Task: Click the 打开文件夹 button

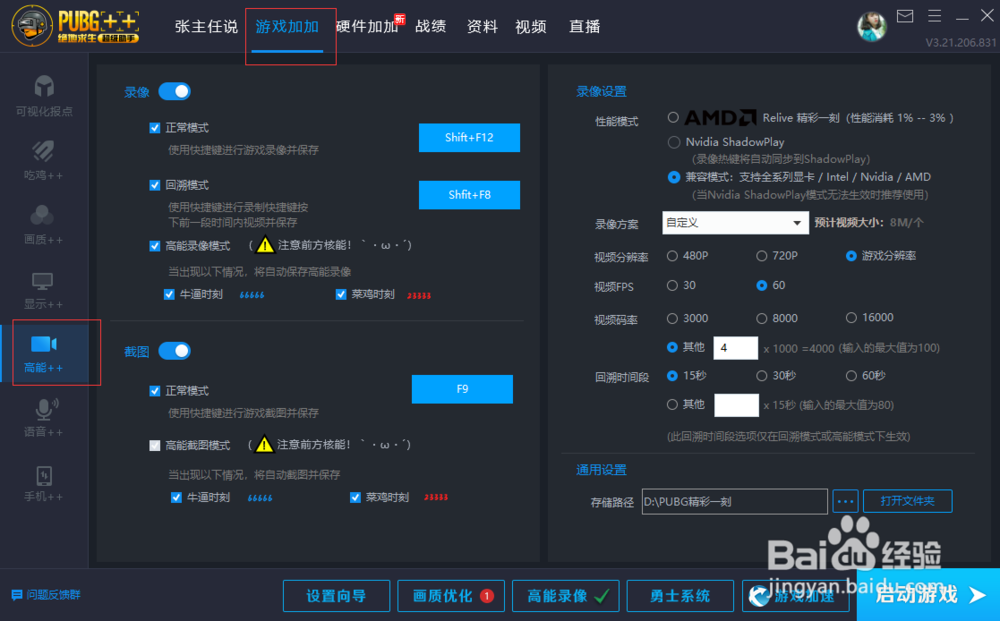Action: pos(908,501)
